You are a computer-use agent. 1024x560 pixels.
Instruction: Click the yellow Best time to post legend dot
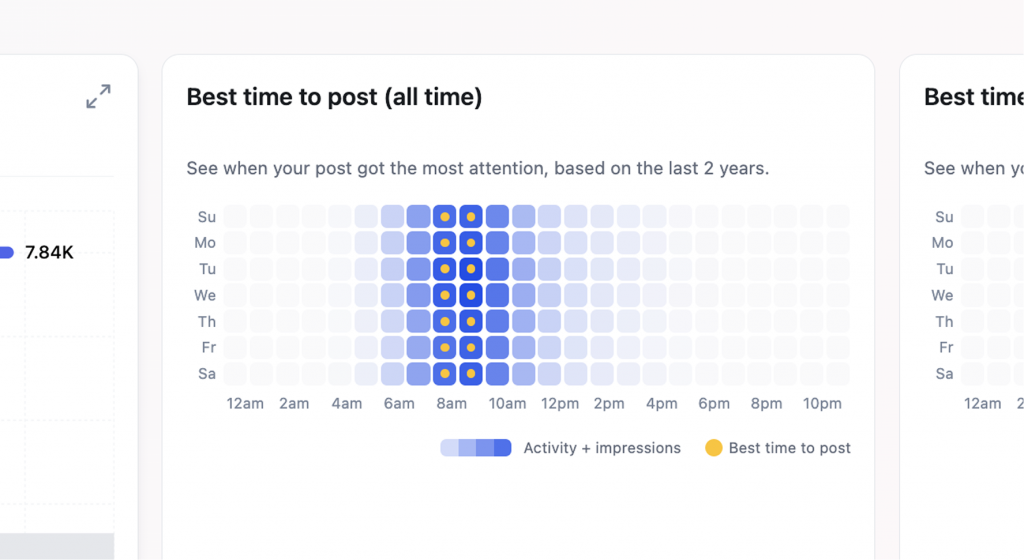click(x=713, y=448)
